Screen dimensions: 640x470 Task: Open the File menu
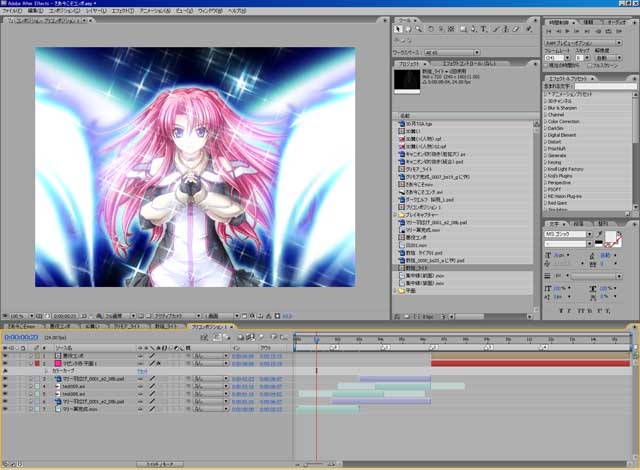coord(12,11)
